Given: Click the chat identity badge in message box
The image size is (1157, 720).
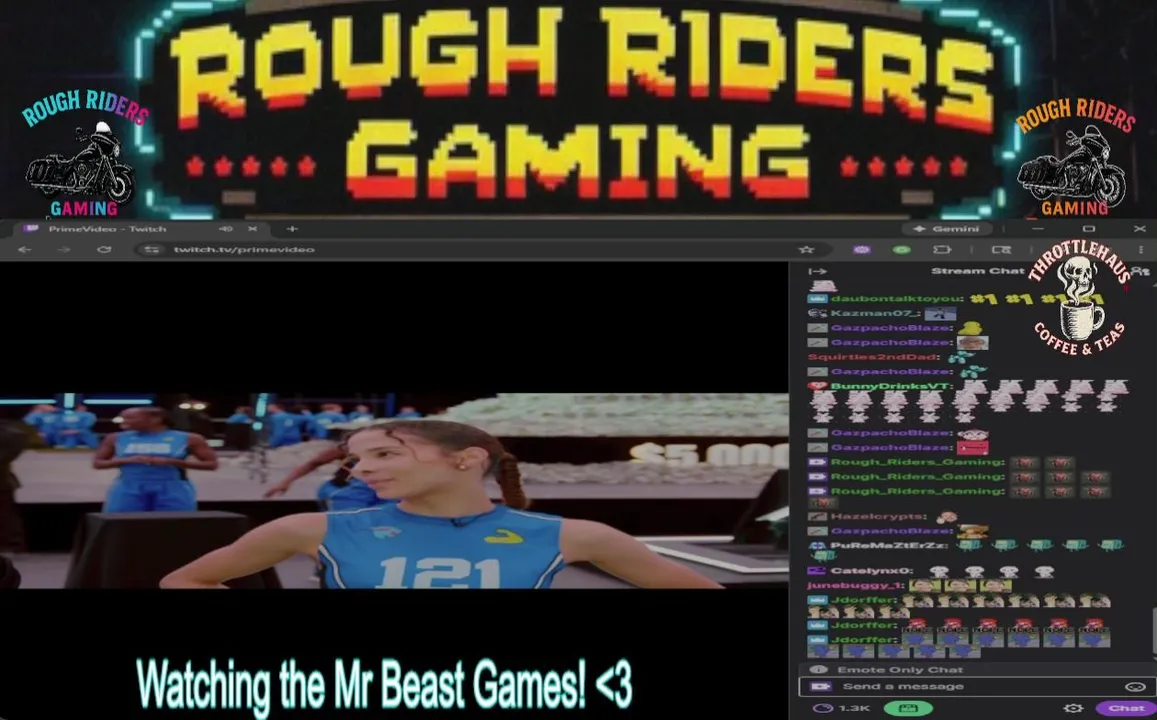Looking at the screenshot, I should (x=818, y=687).
